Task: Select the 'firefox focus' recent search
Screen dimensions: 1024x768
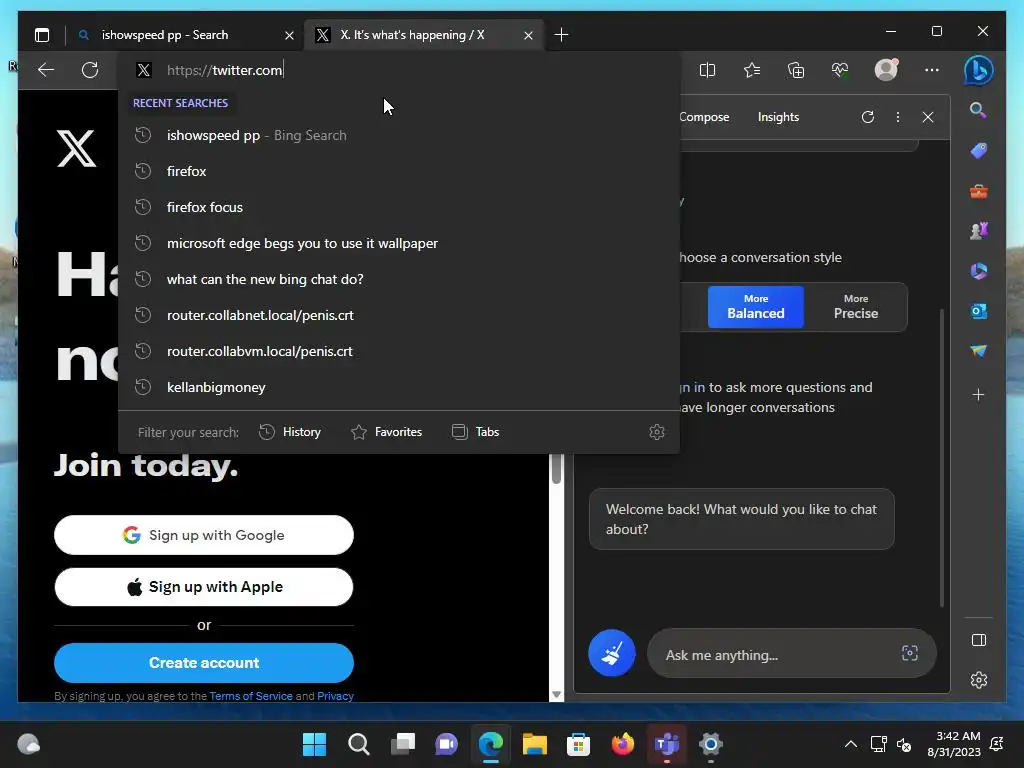Action: click(398, 207)
